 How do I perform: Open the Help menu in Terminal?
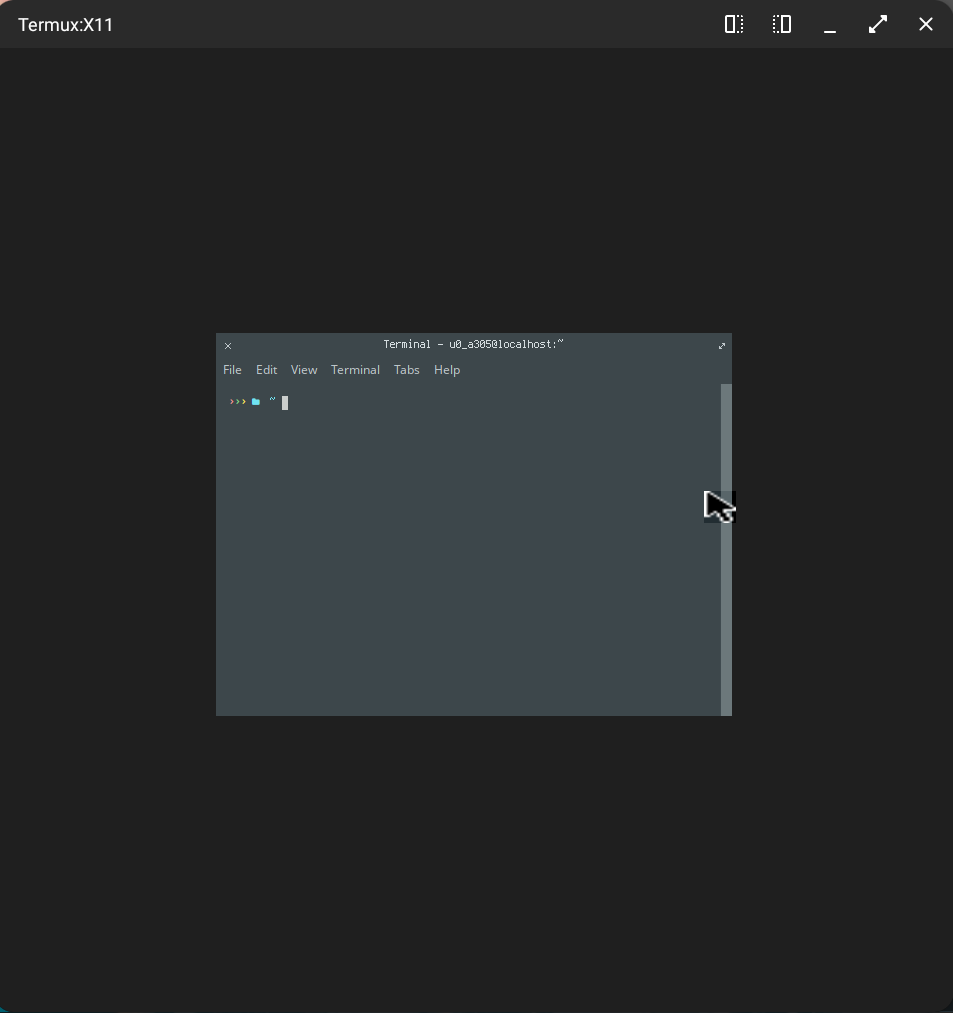coord(446,370)
